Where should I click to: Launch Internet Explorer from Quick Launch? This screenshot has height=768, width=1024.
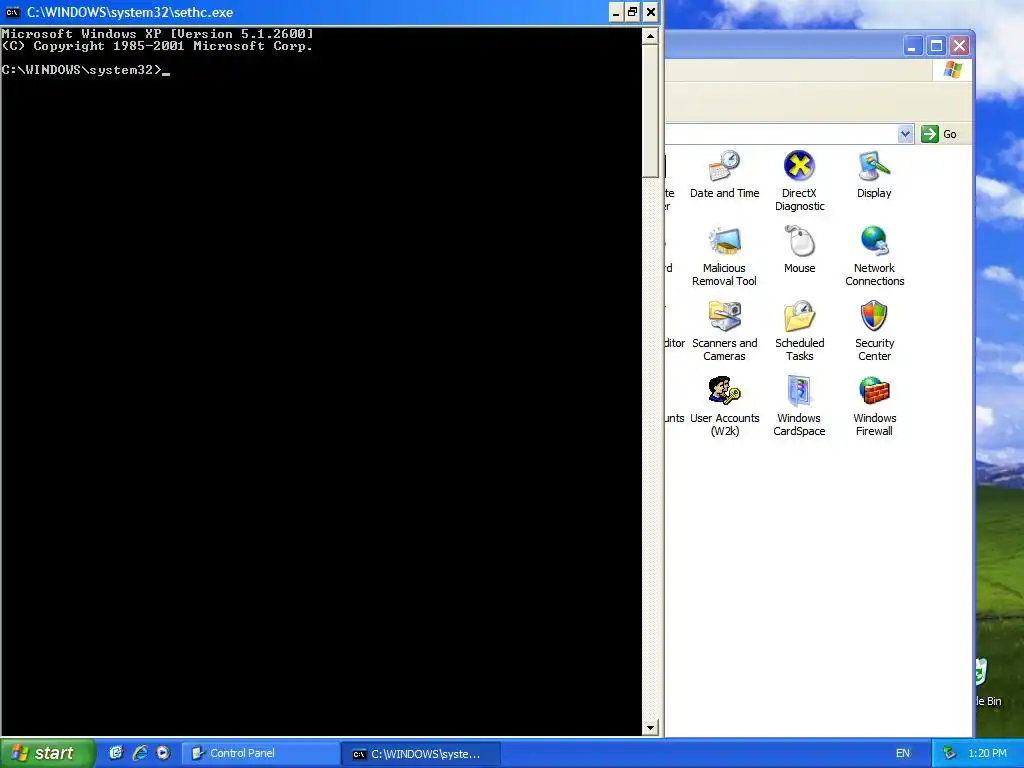[x=139, y=753]
